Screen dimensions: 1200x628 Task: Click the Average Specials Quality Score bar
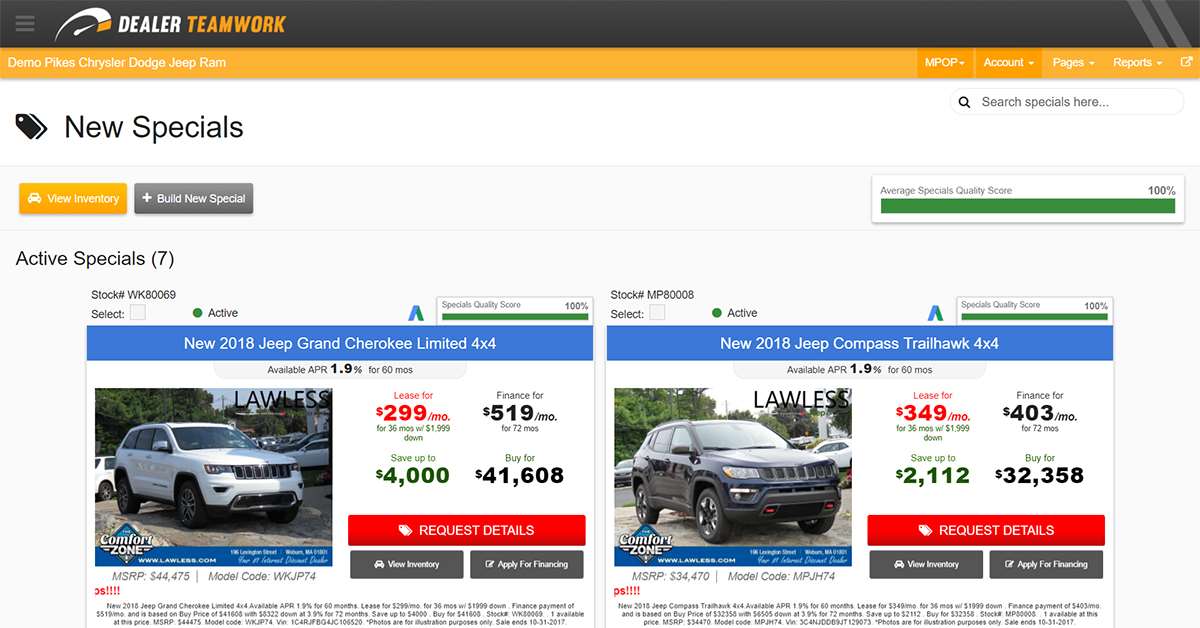point(1027,206)
